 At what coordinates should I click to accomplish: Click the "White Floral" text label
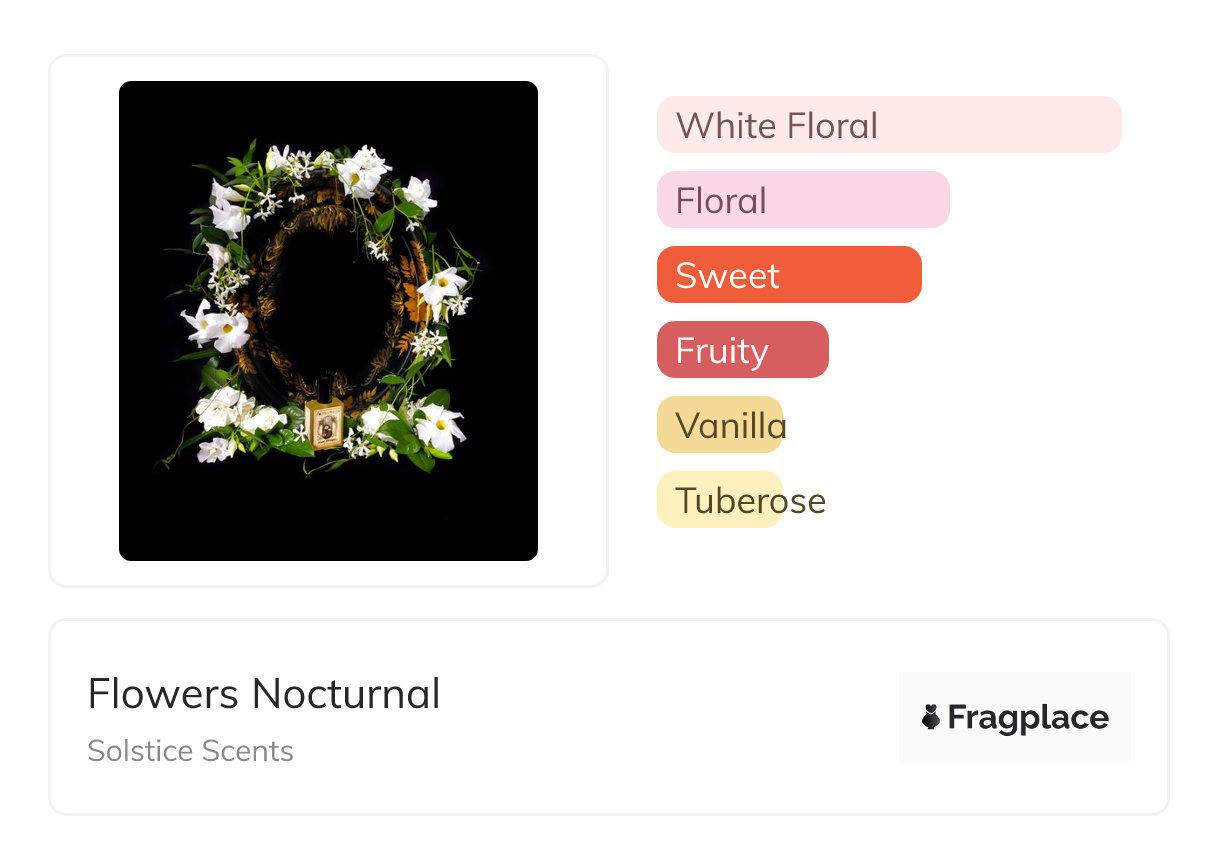[x=776, y=126]
